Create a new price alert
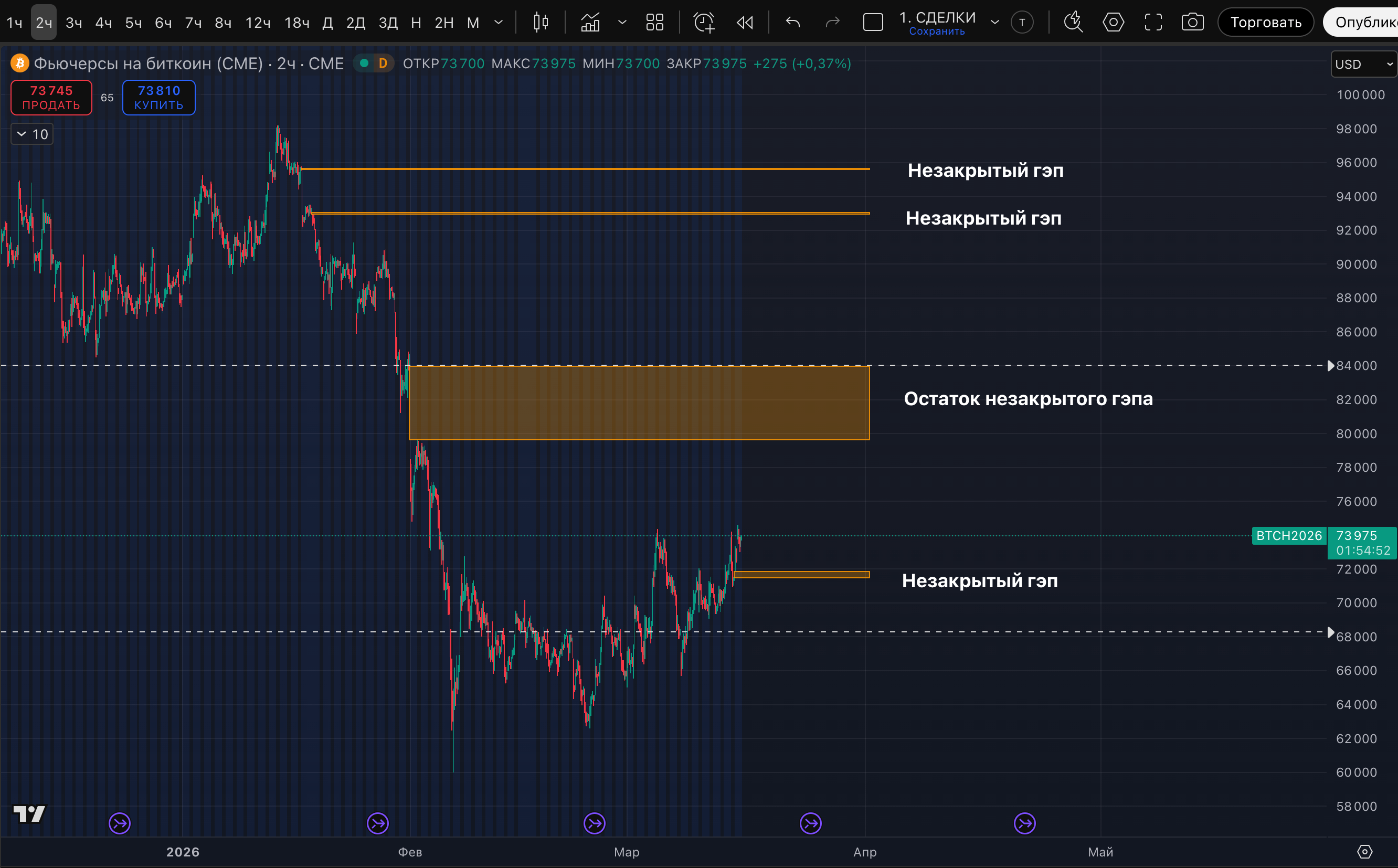This screenshot has height=868, width=1398. coord(704,23)
